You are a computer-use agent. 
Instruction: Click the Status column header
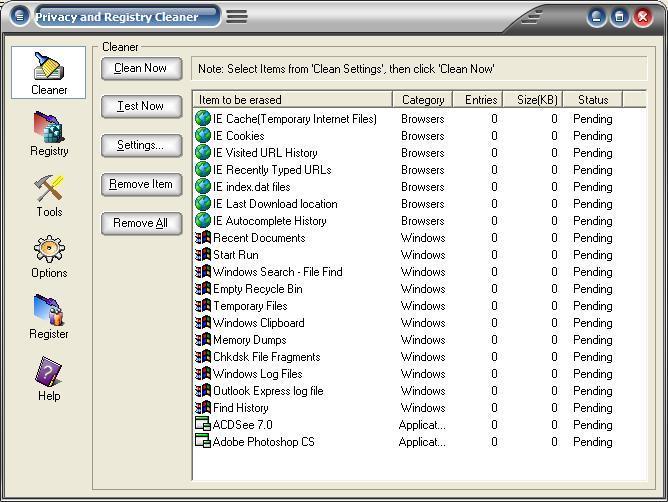point(592,100)
